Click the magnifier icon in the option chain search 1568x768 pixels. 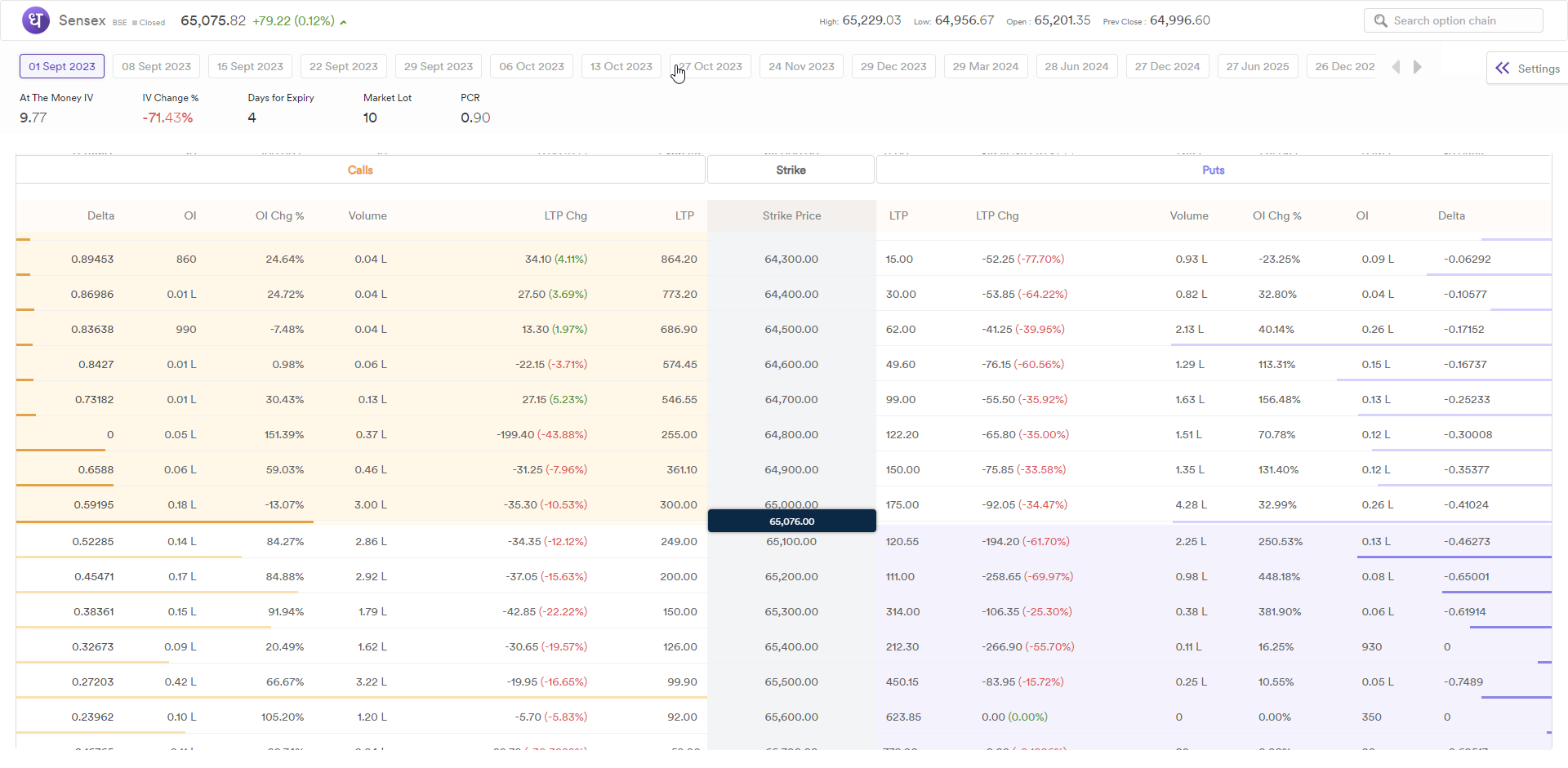(x=1381, y=20)
